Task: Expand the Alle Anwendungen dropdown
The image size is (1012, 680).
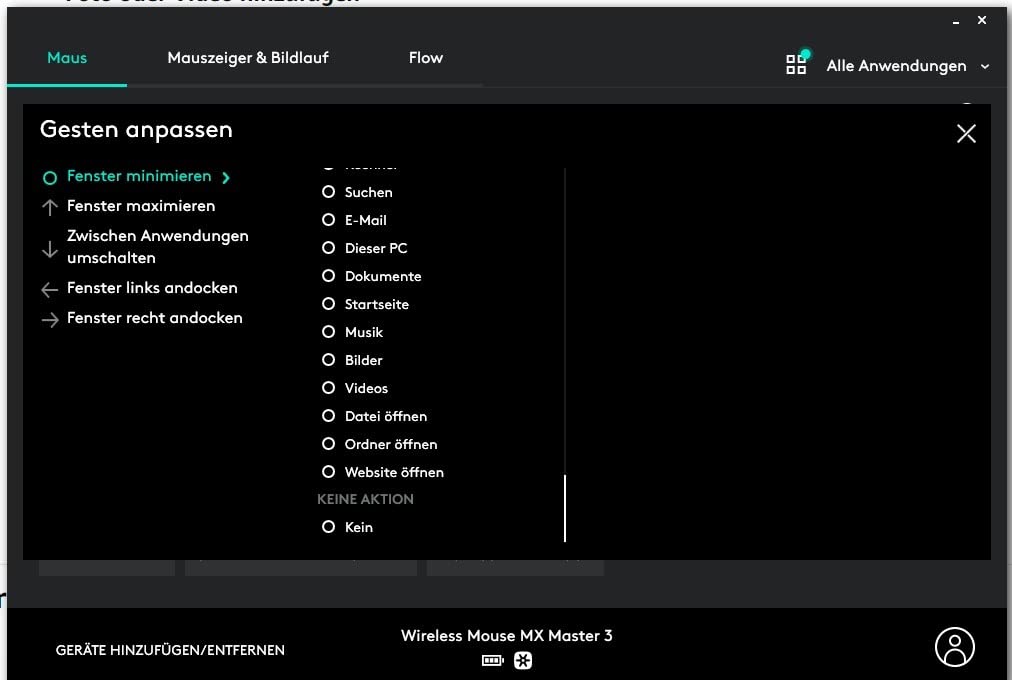Action: pyautogui.click(x=908, y=66)
